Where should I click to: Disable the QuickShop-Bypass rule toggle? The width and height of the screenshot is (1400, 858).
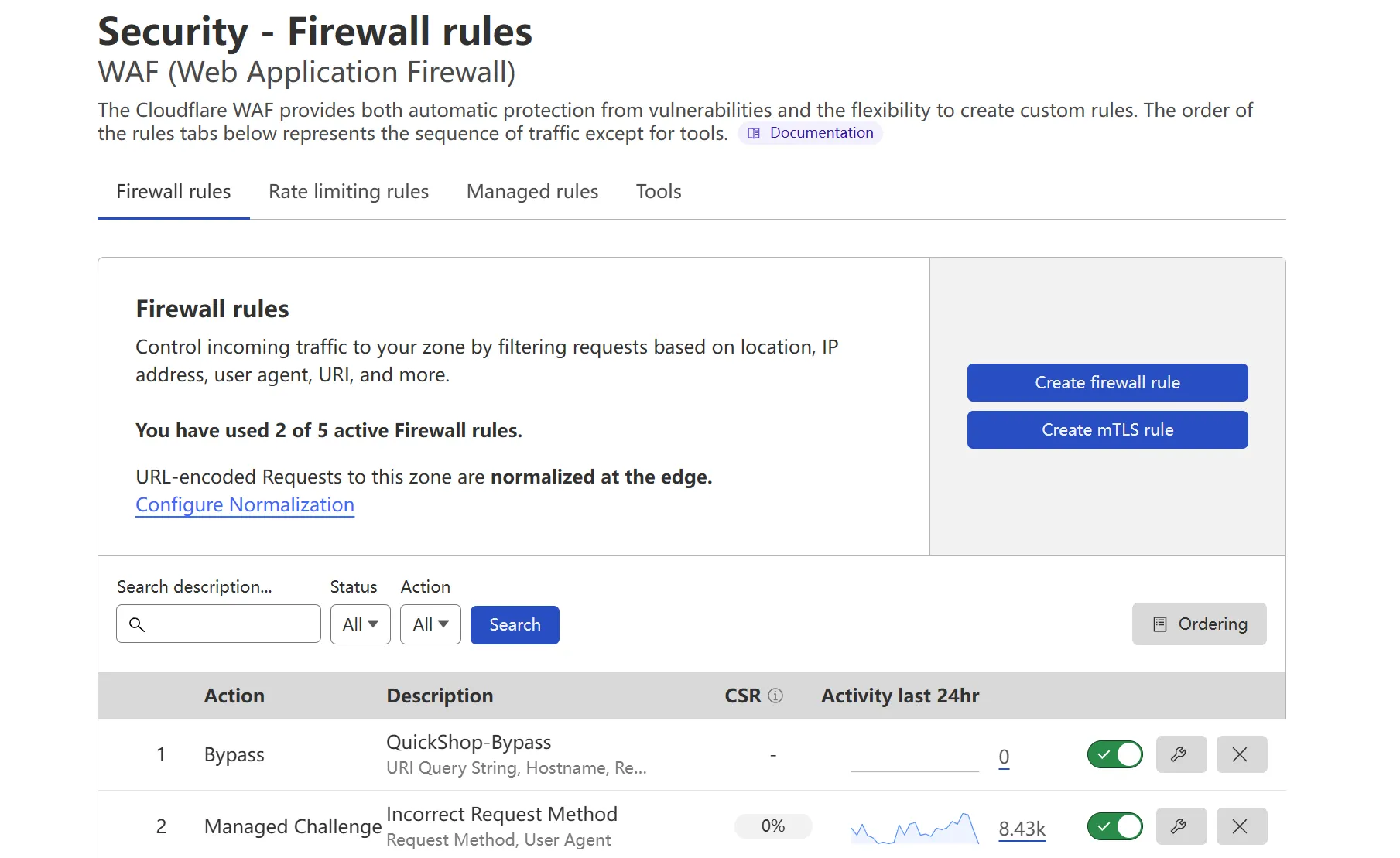click(1114, 754)
